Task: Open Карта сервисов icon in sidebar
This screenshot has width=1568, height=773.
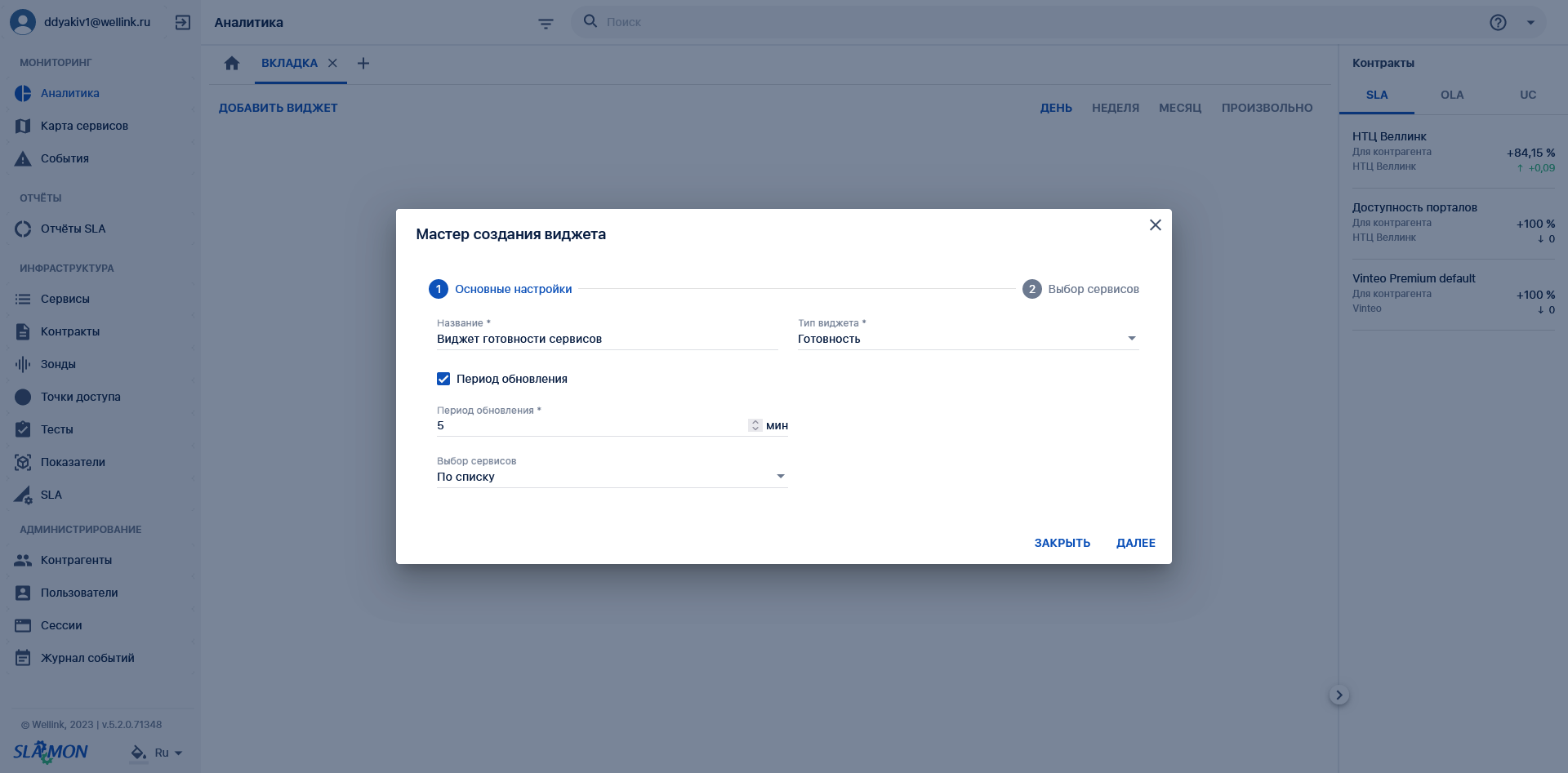Action: [23, 126]
